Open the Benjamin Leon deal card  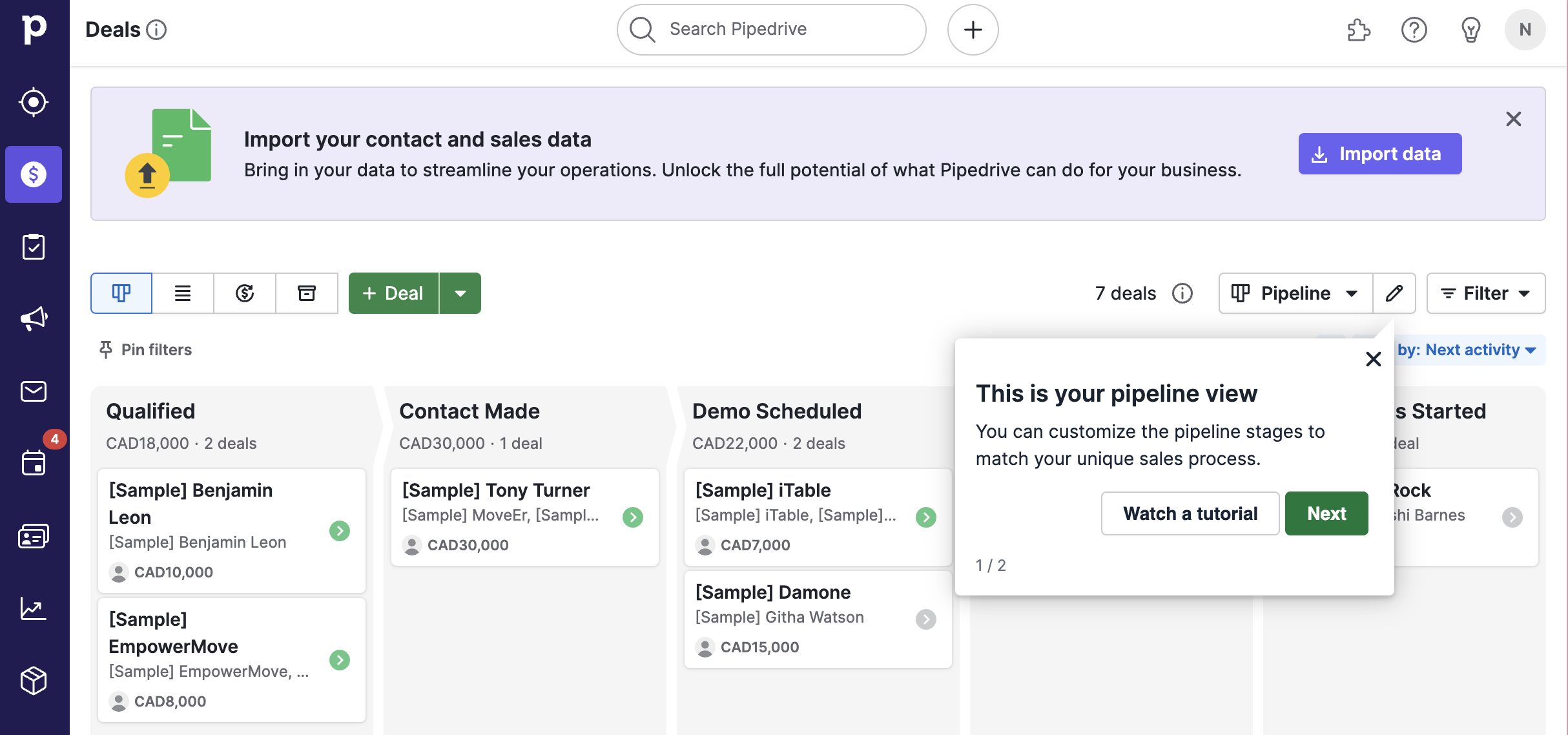(232, 531)
